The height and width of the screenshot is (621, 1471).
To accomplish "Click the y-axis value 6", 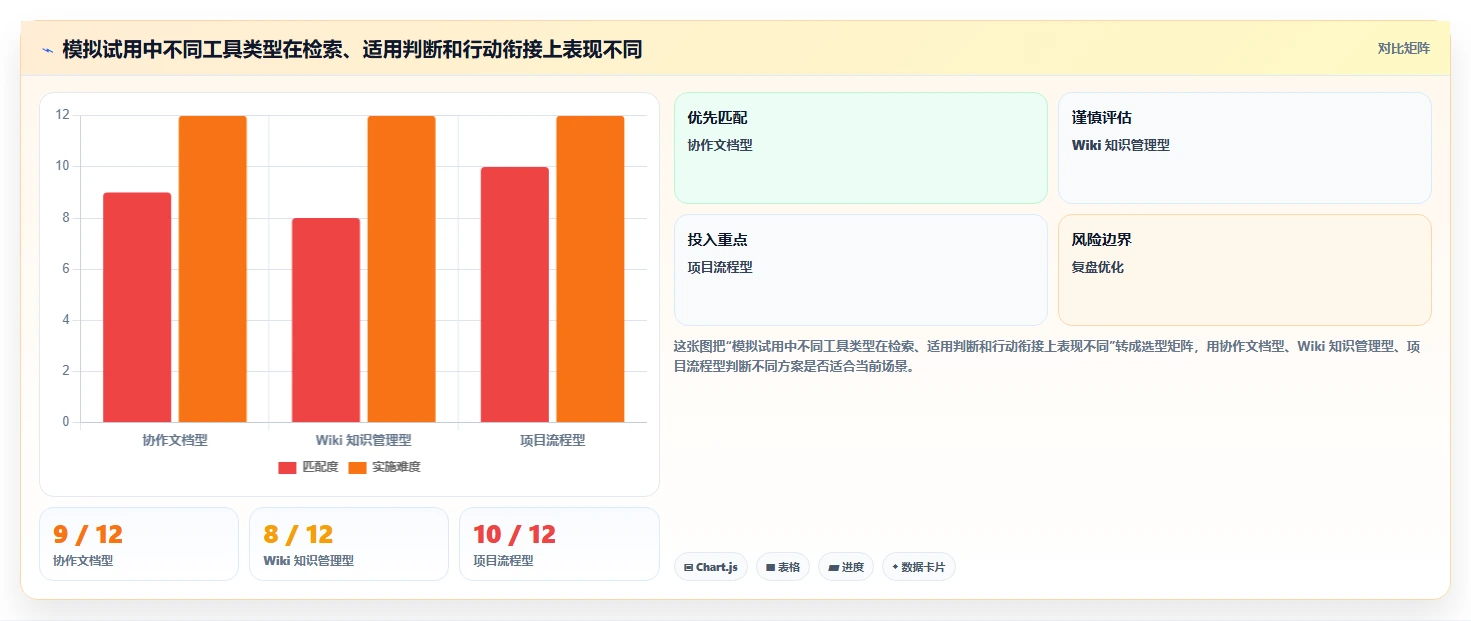I will pyautogui.click(x=66, y=268).
